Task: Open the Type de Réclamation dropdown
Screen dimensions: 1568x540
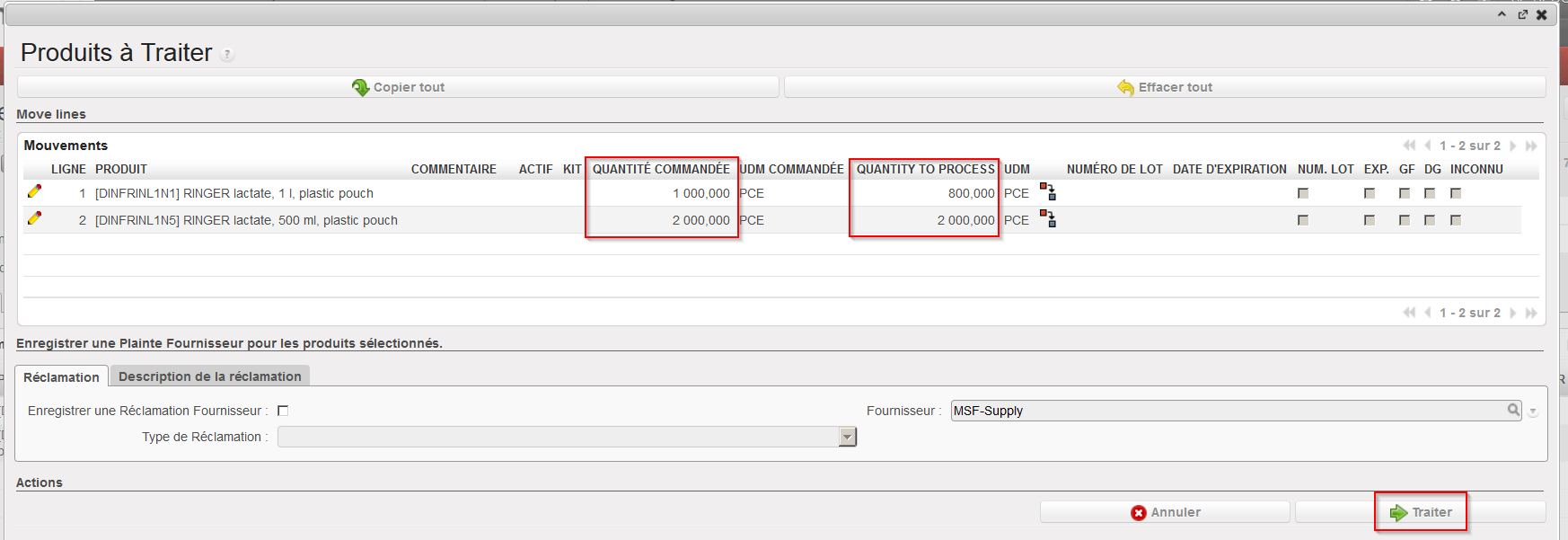Action: tap(847, 437)
